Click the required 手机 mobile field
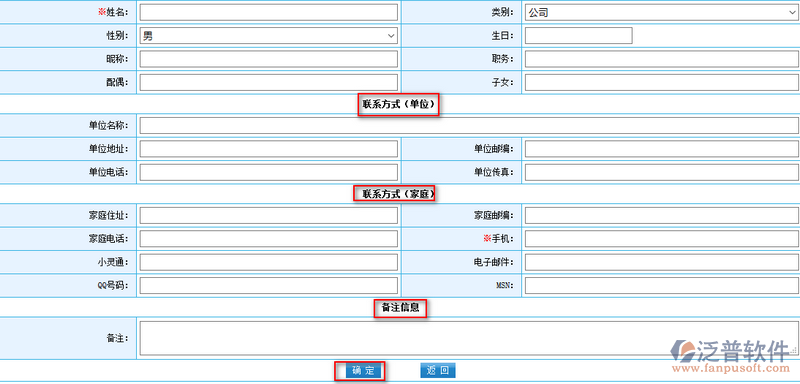Screen dimensions: 800x384 coord(662,239)
